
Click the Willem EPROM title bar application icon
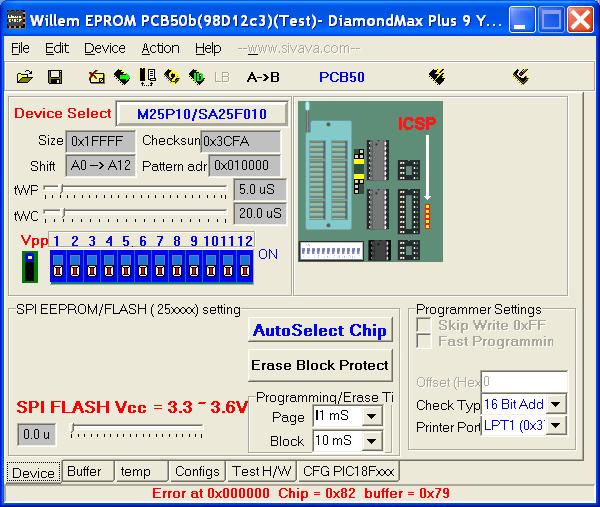[16, 20]
